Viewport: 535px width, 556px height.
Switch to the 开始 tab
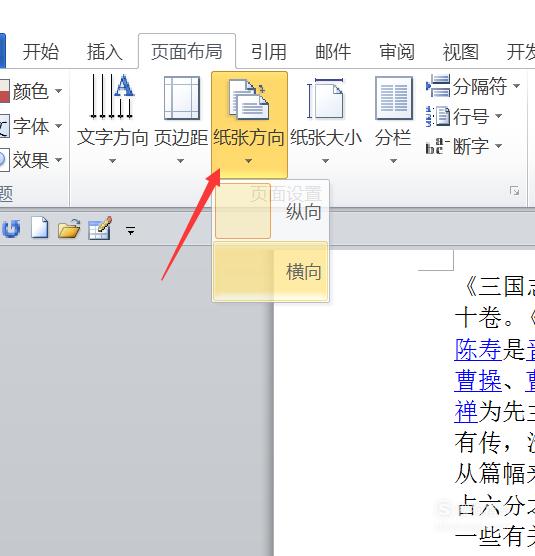[x=40, y=52]
